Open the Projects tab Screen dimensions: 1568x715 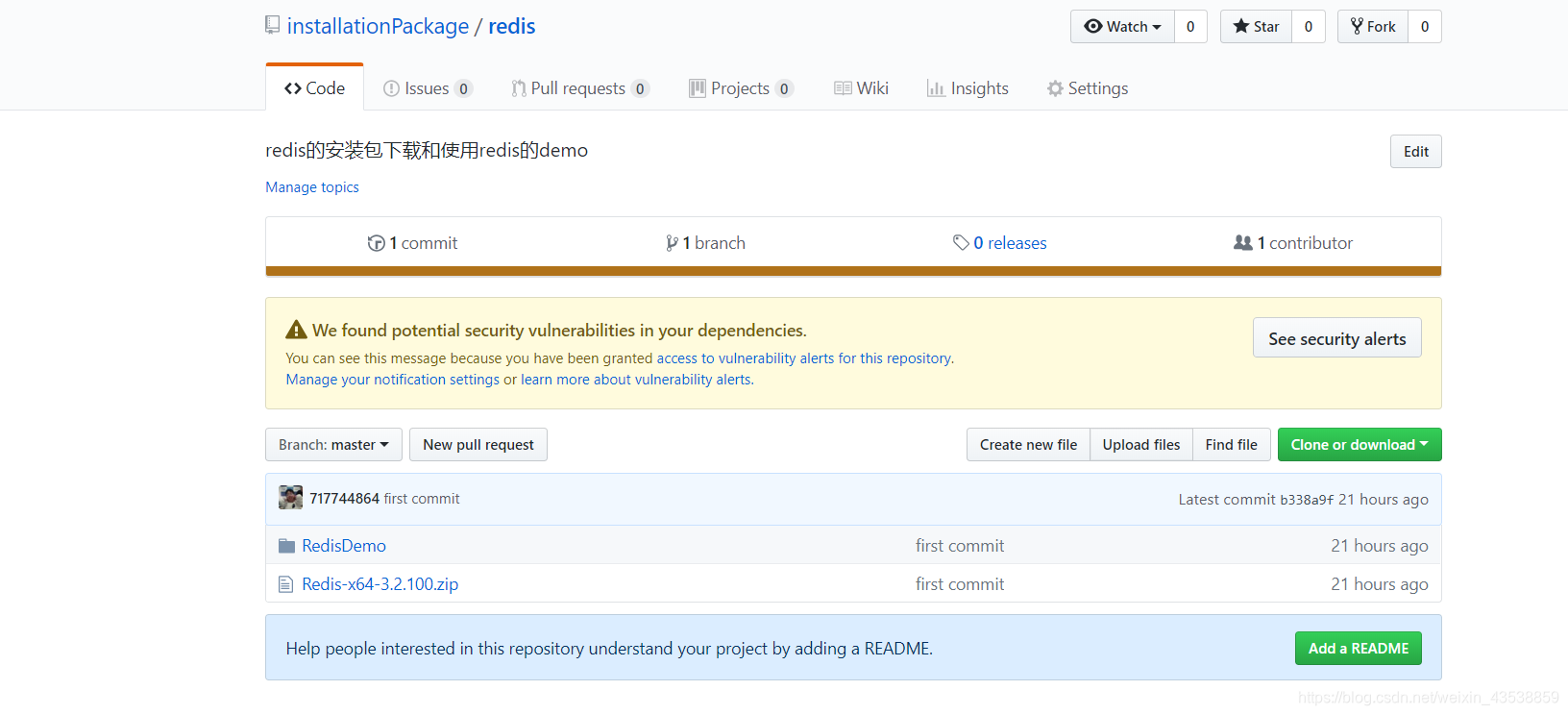741,88
